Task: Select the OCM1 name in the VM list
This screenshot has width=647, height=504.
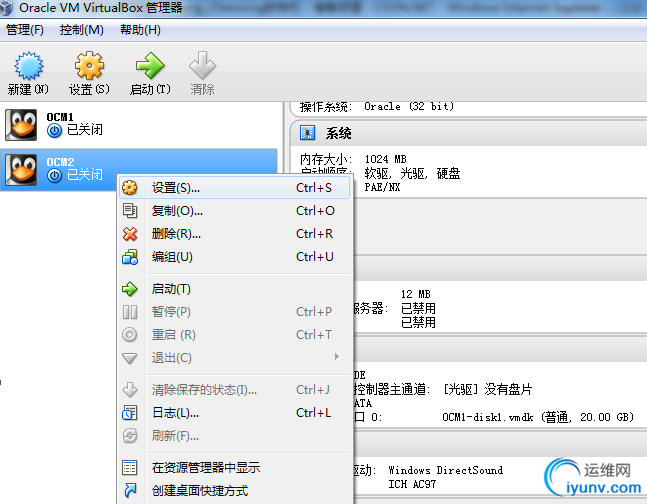Action: tap(60, 117)
